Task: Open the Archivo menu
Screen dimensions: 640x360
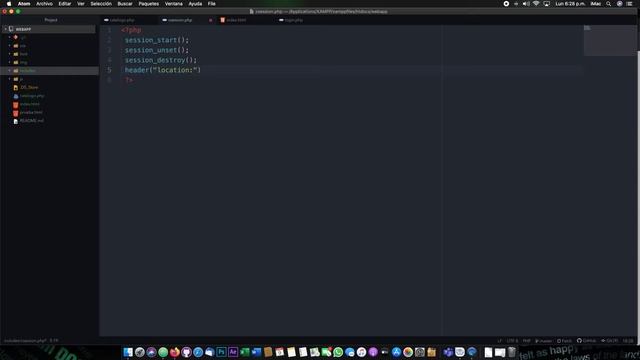Action: coord(44,4)
